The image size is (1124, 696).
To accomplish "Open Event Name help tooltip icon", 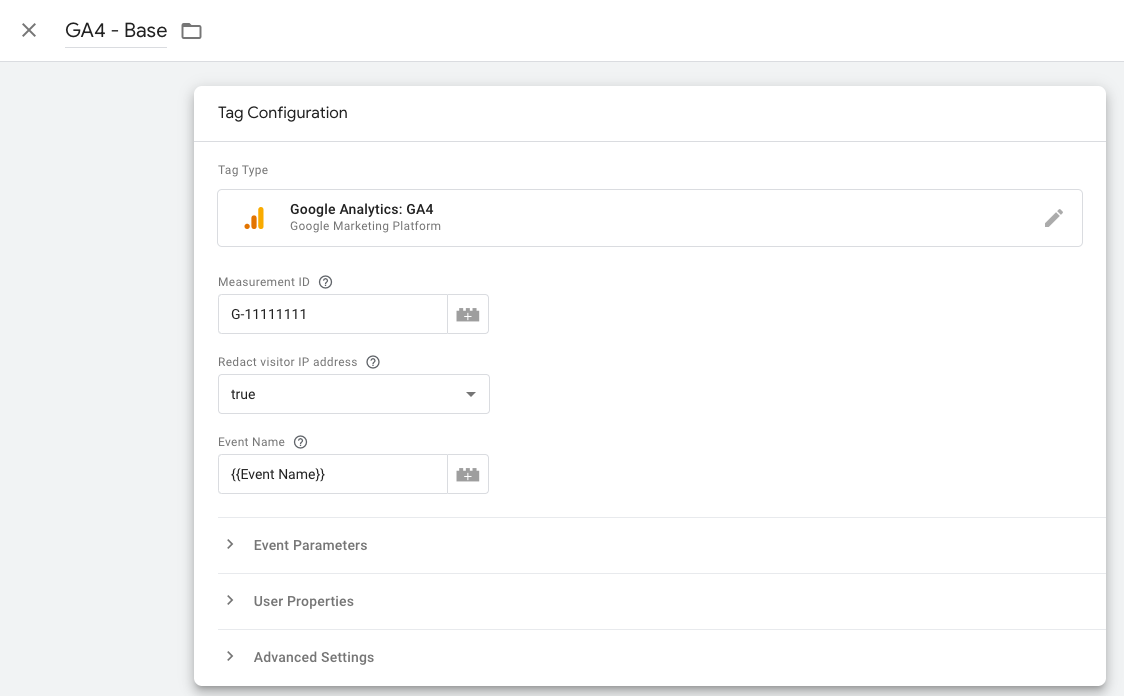I will pos(300,442).
